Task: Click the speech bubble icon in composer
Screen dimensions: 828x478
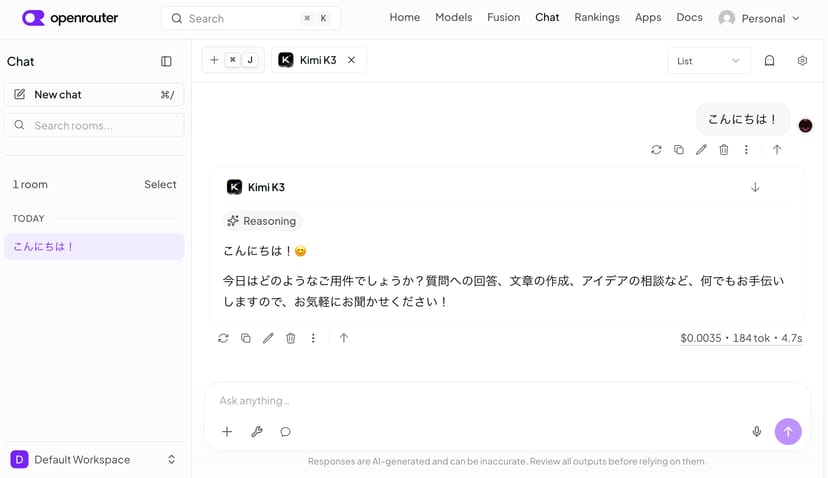Action: point(285,432)
